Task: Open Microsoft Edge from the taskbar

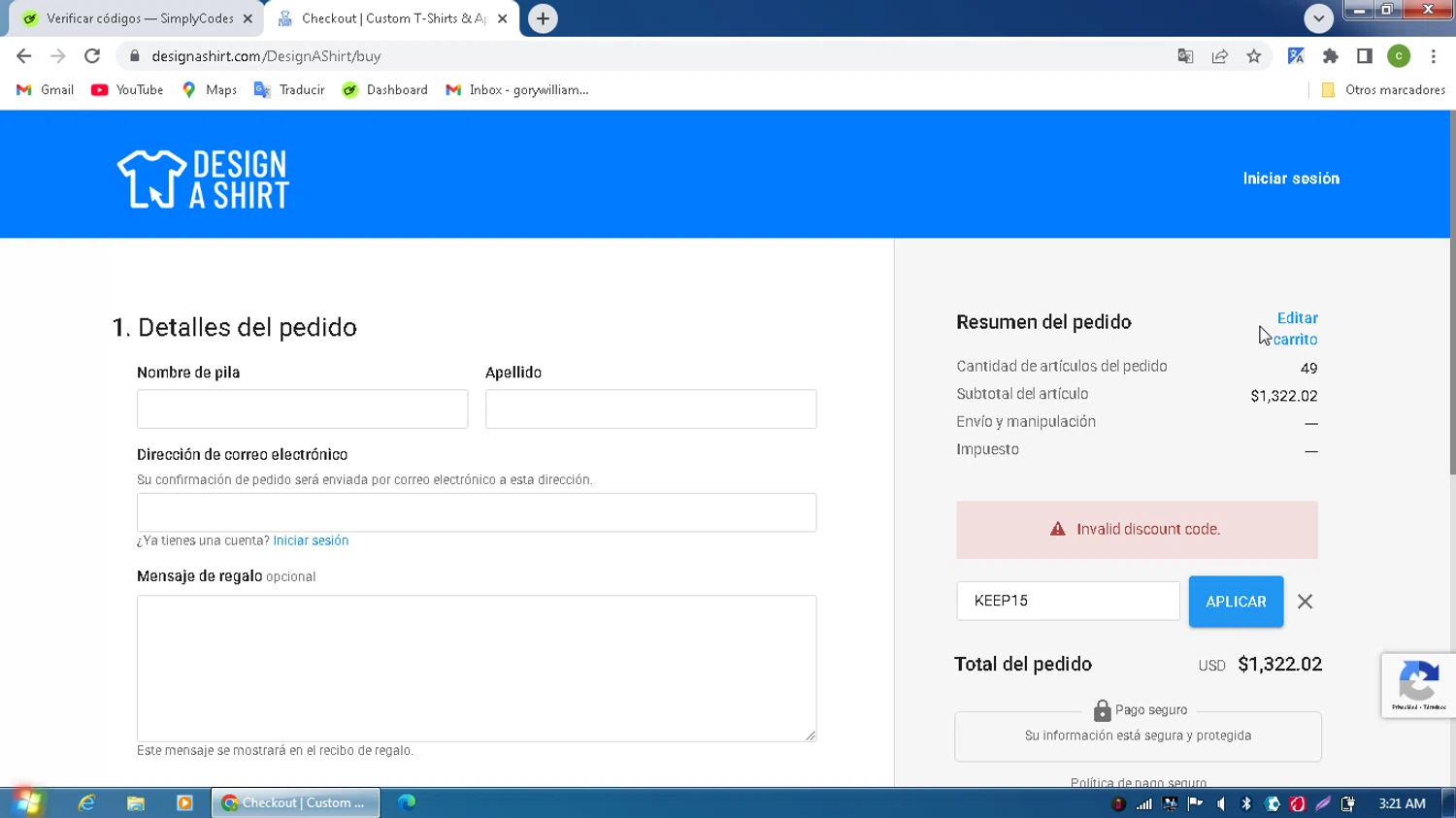Action: click(407, 802)
